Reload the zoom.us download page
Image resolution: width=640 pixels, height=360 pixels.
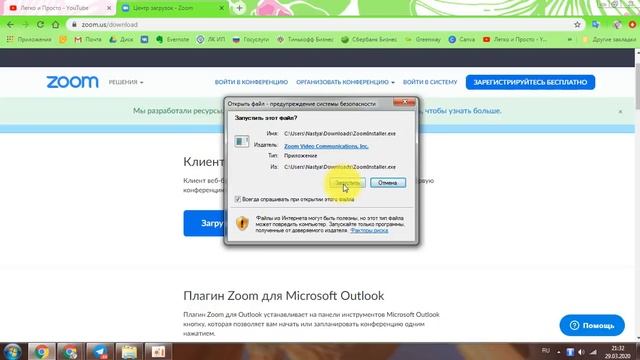[x=40, y=24]
